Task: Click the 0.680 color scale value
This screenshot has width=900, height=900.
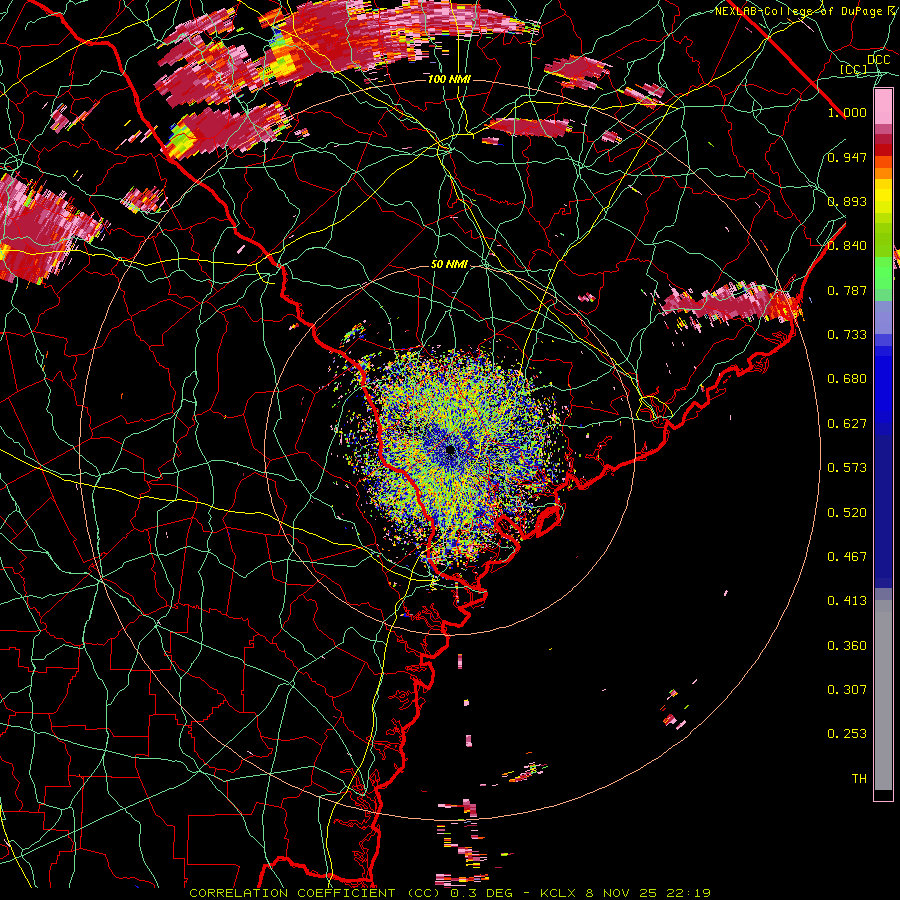Action: [847, 379]
